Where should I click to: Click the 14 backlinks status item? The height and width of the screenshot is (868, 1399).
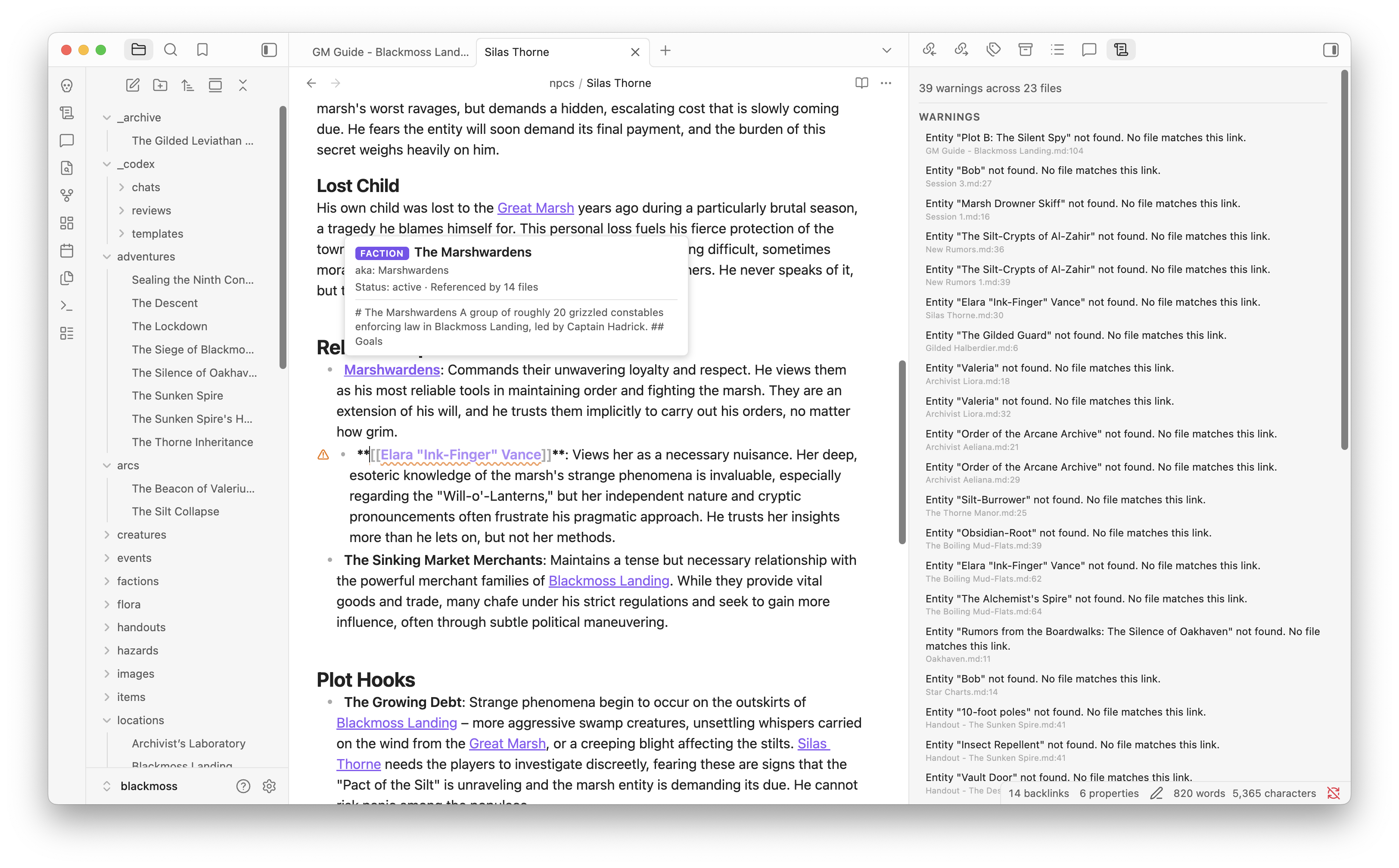pyautogui.click(x=1038, y=794)
